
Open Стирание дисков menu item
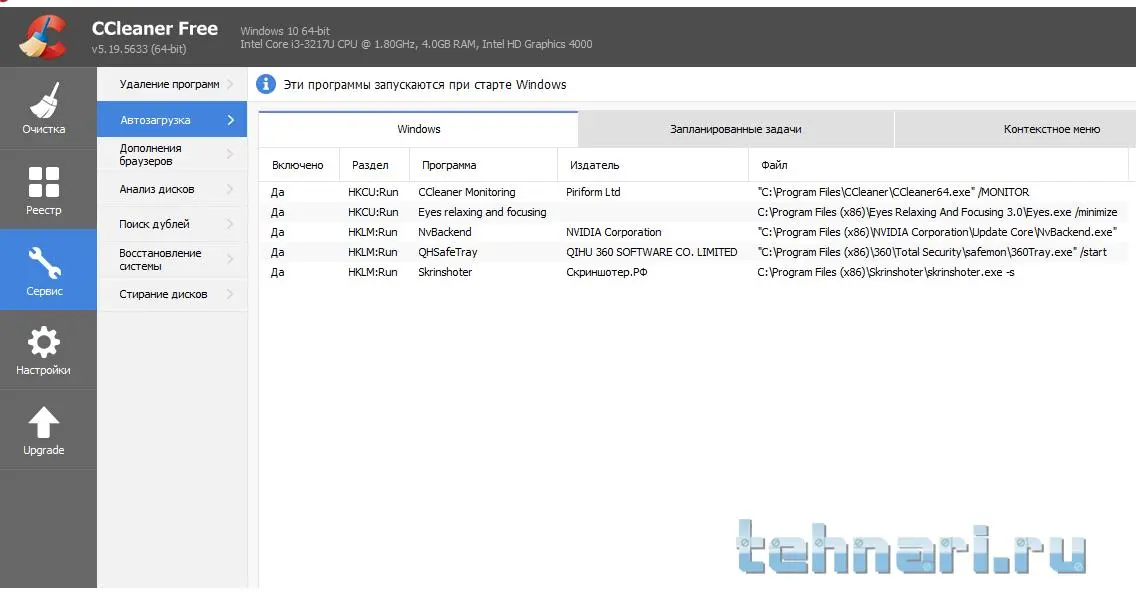click(172, 294)
